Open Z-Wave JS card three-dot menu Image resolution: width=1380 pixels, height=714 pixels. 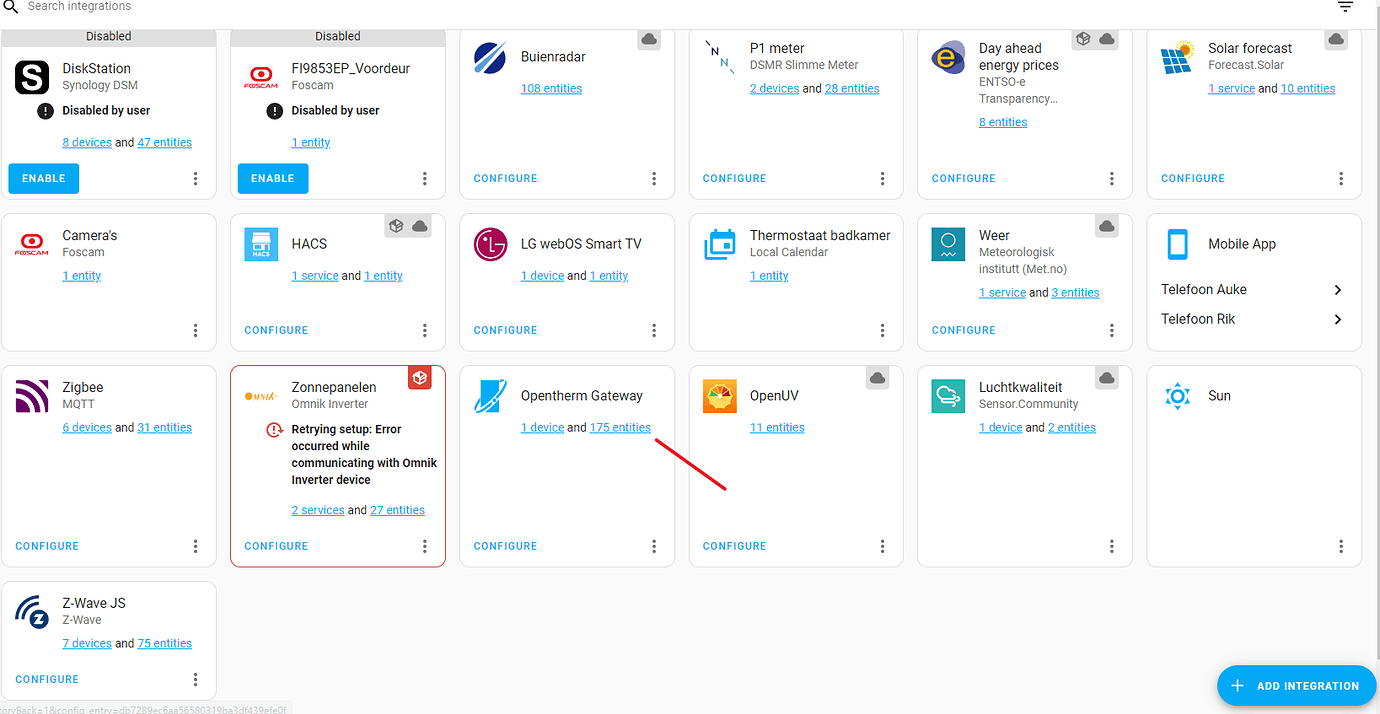click(x=195, y=679)
